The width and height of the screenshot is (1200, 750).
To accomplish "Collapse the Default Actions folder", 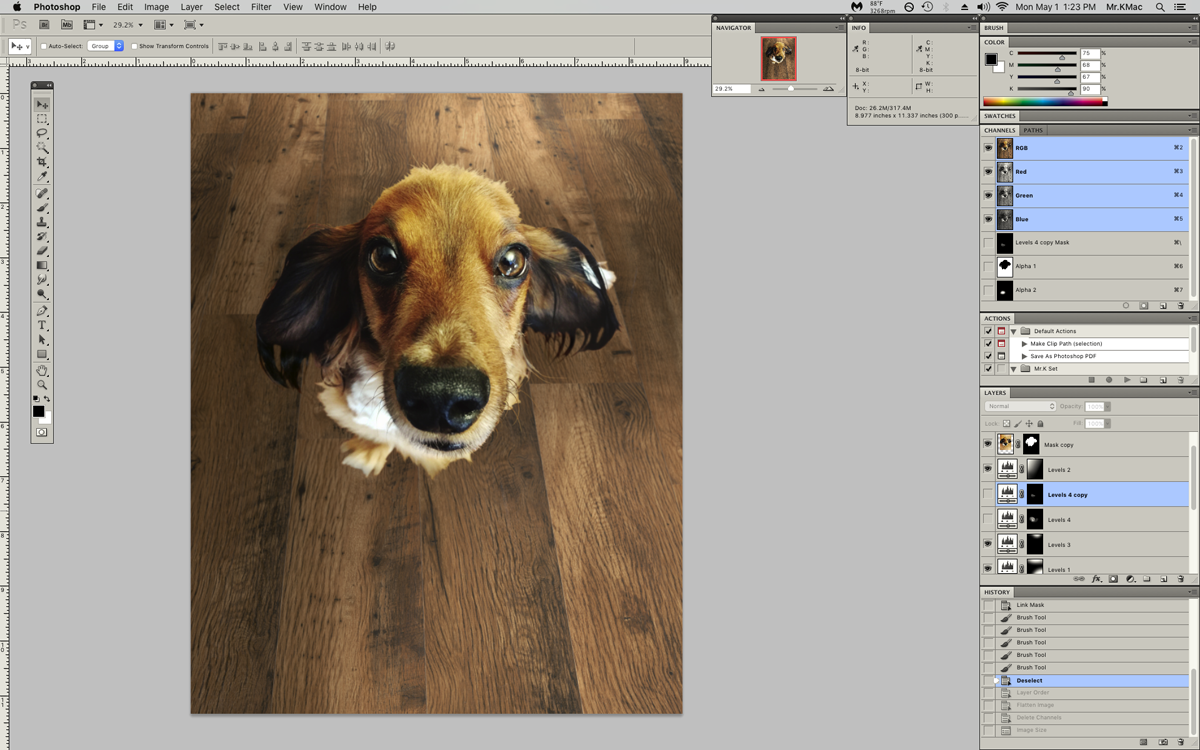I will [x=1013, y=331].
